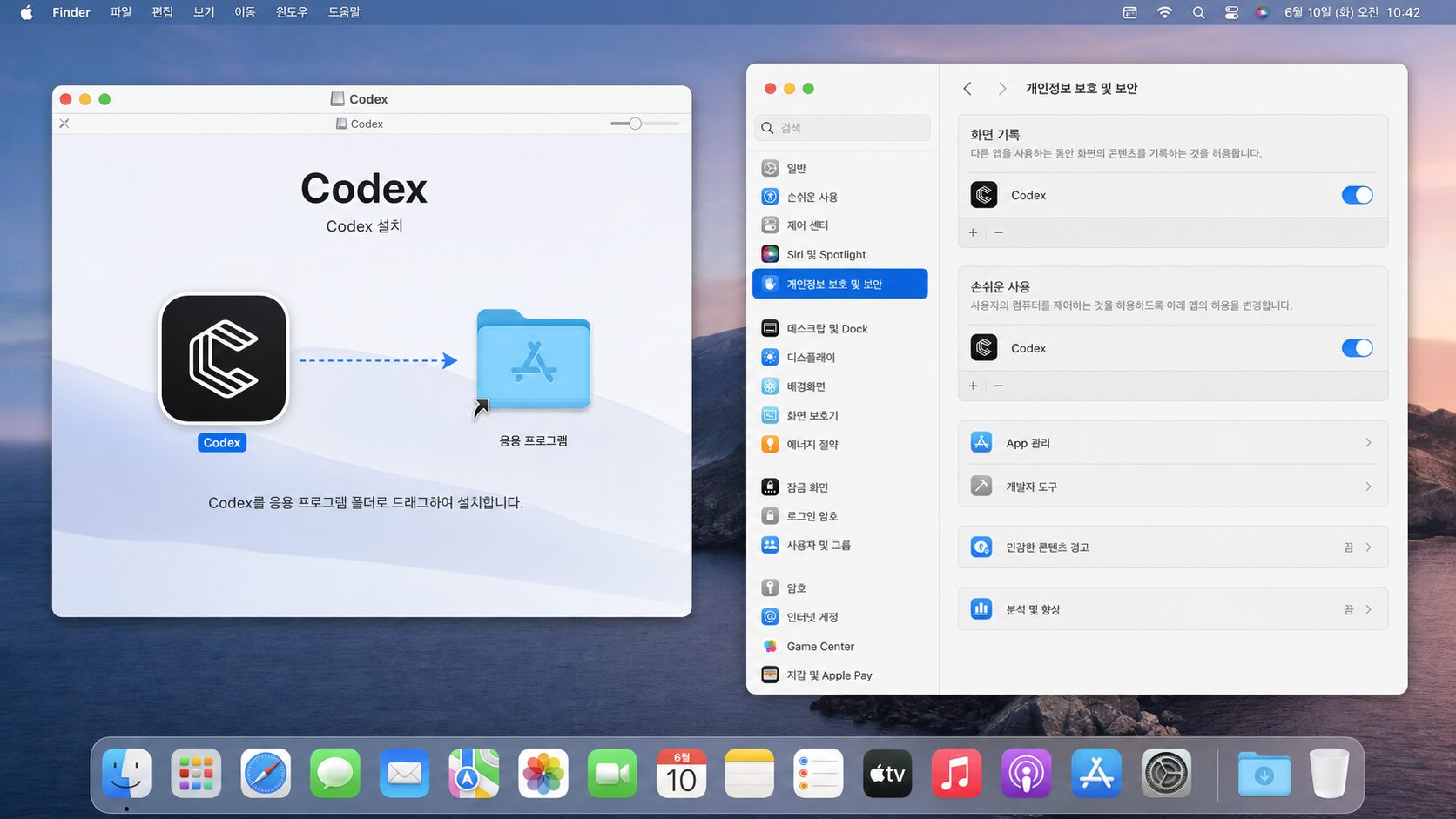The width and height of the screenshot is (1456, 819).
Task: Open Apple menu
Action: (x=27, y=12)
